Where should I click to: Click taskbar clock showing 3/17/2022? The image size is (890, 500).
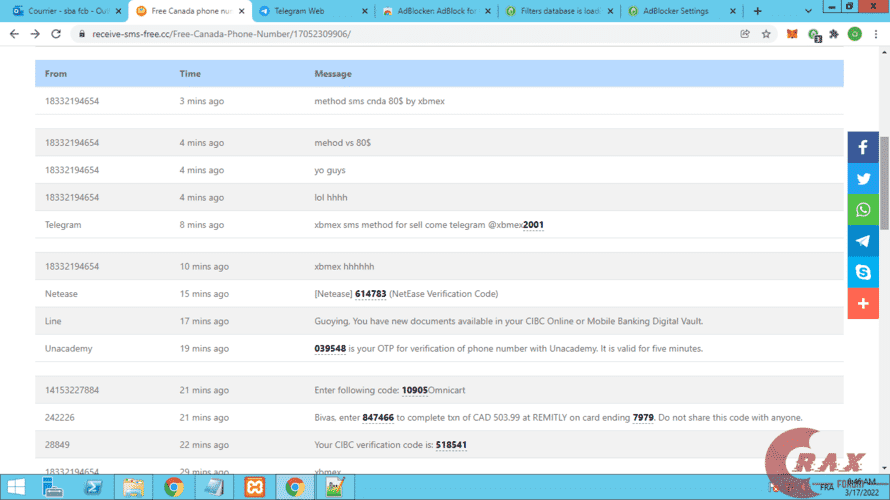(862, 487)
